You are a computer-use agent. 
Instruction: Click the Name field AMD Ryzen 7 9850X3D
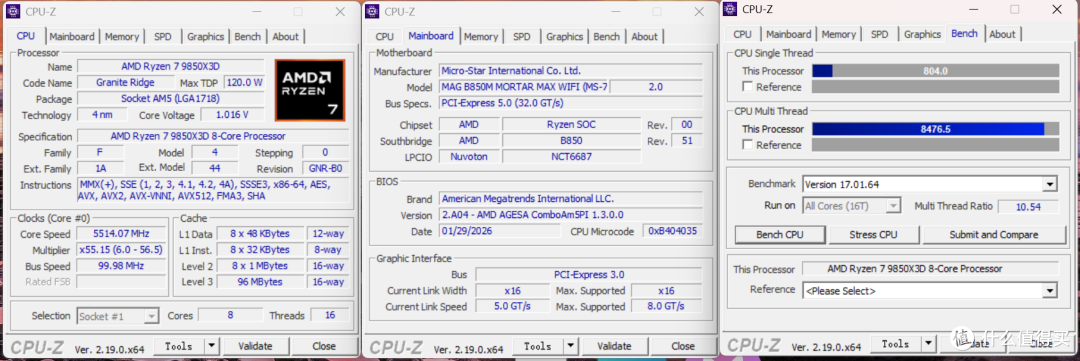[x=170, y=67]
